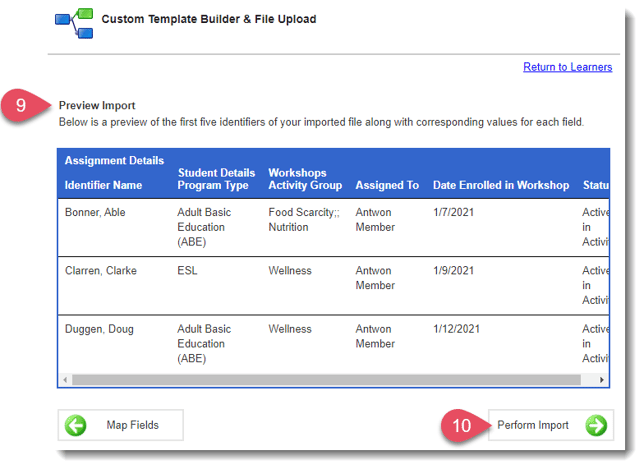Select the Clarren, Clarke row cell

[100, 271]
